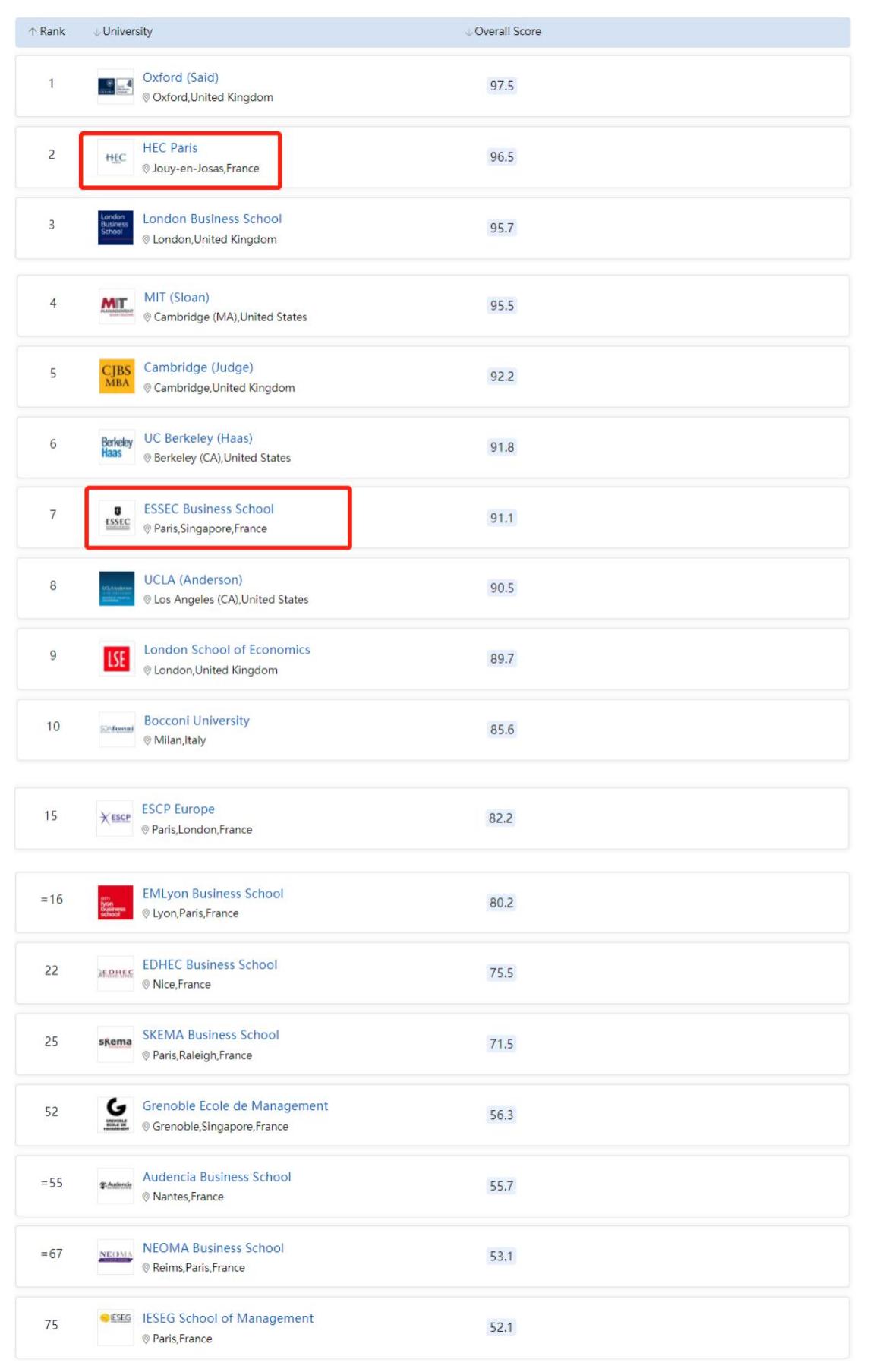Open the MIT (Sloan) link
870x1372 pixels.
click(x=177, y=298)
